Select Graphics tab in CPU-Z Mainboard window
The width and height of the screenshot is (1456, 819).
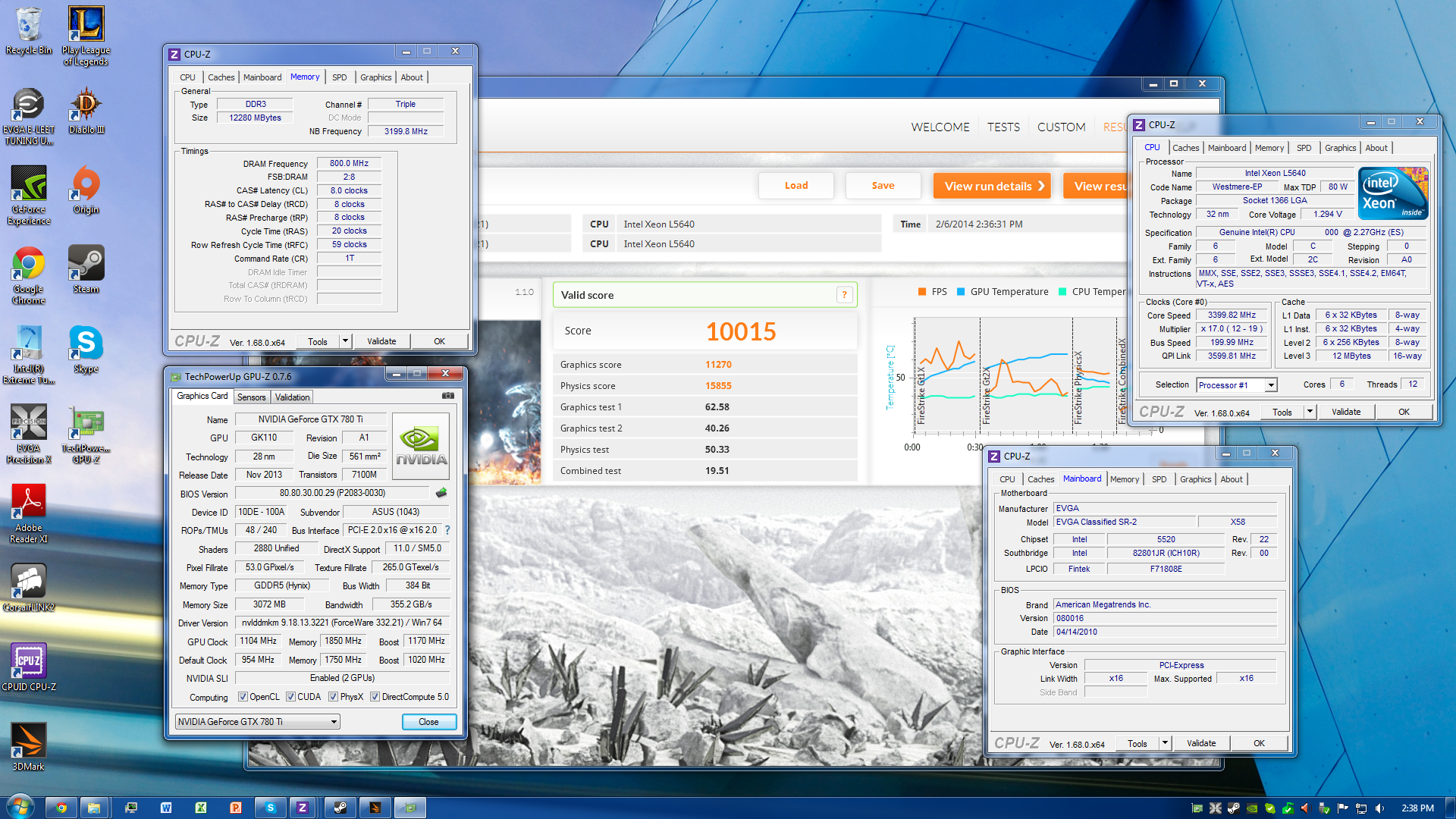coord(1195,479)
